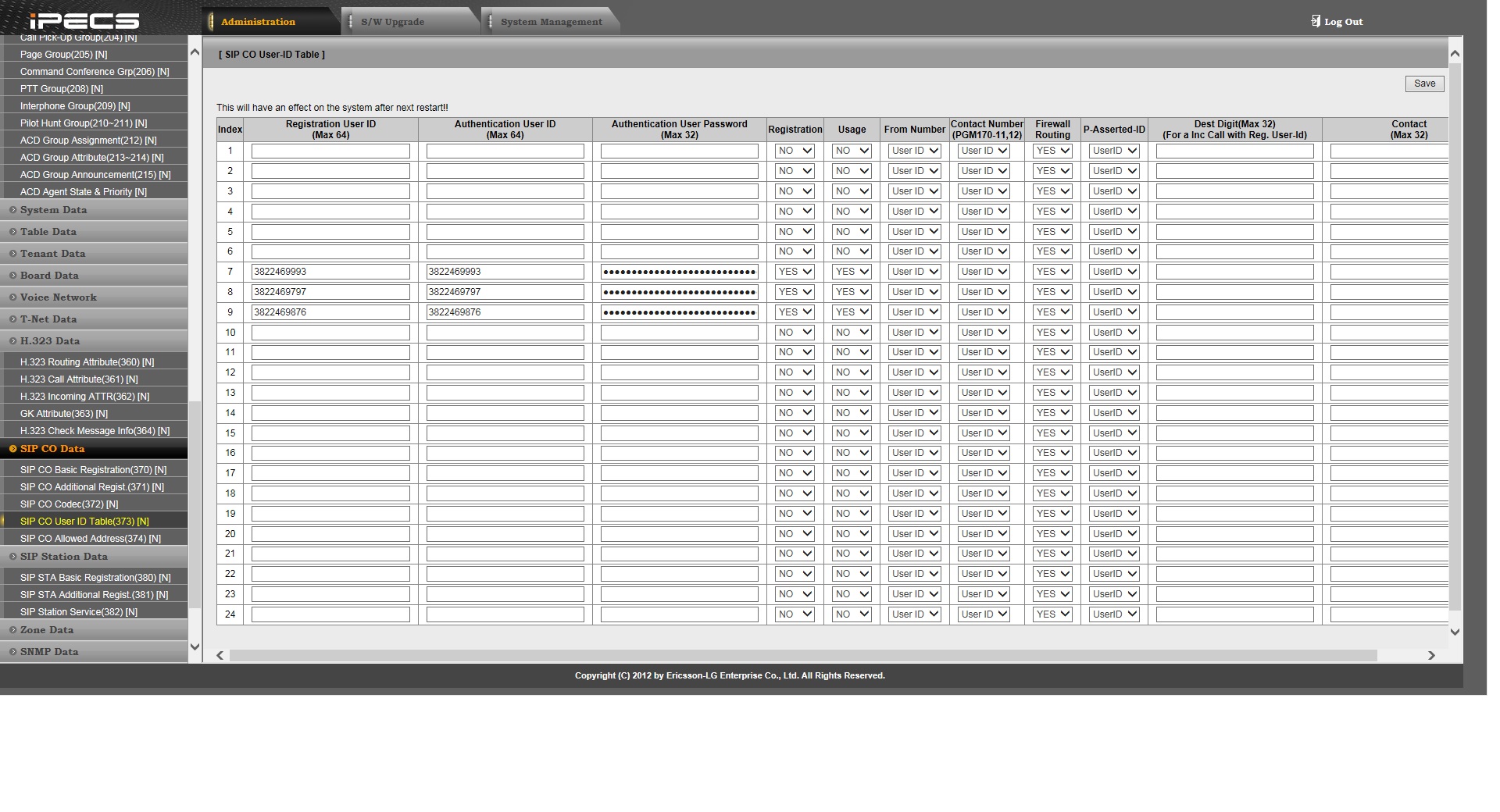This screenshot has width=1500, height=812.
Task: Open SIP CO Basic Registration(370) page
Action: [93, 470]
